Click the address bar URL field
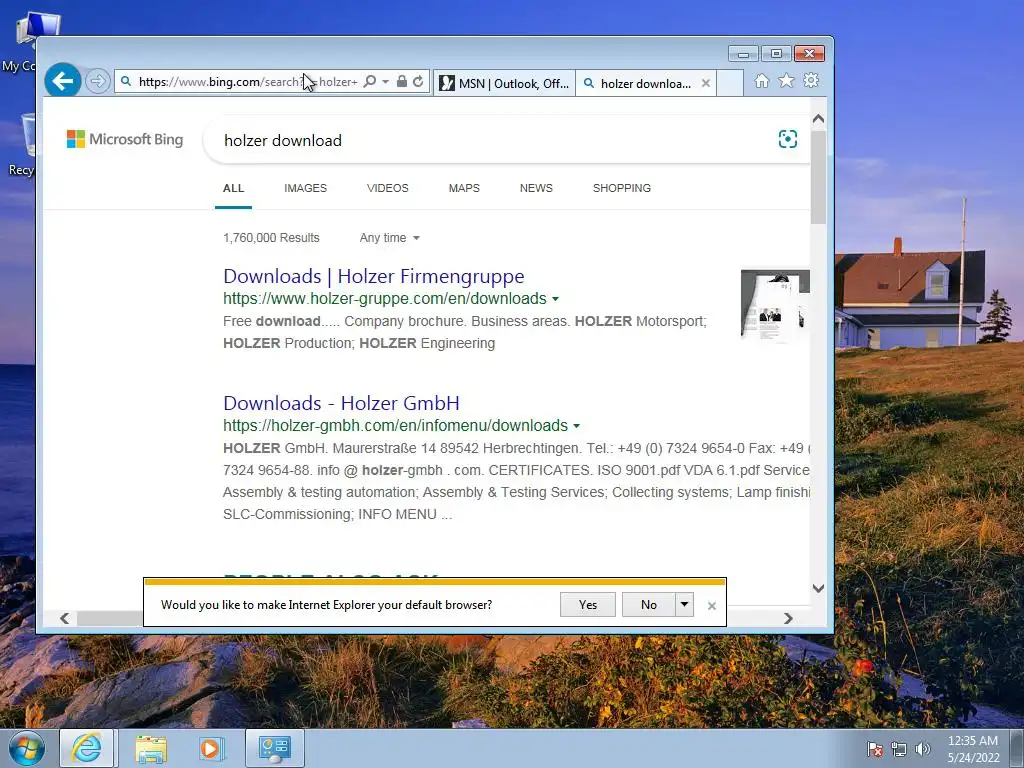Screen dimensions: 1024x768 tap(247, 82)
